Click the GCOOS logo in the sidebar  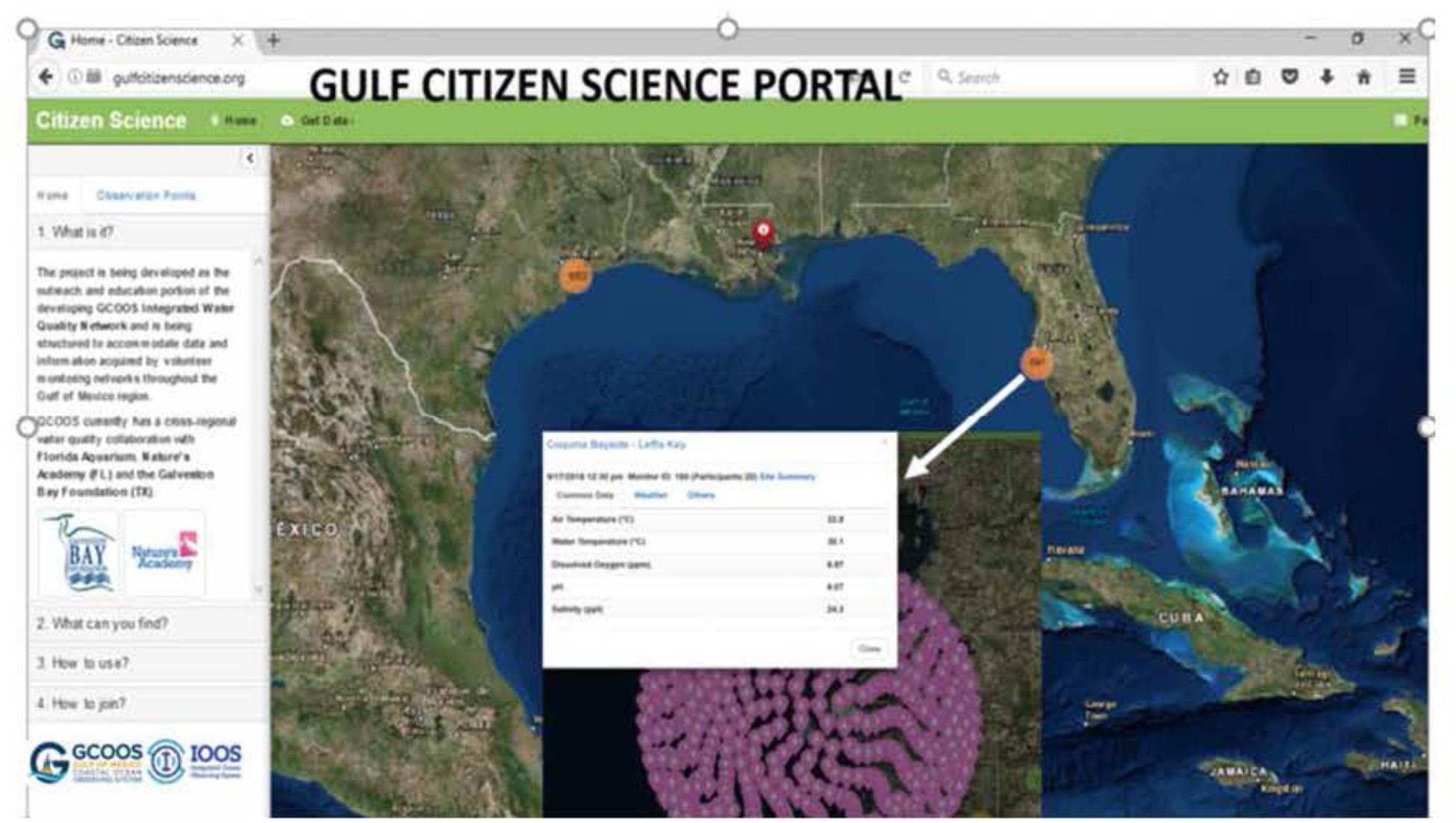(x=86, y=762)
